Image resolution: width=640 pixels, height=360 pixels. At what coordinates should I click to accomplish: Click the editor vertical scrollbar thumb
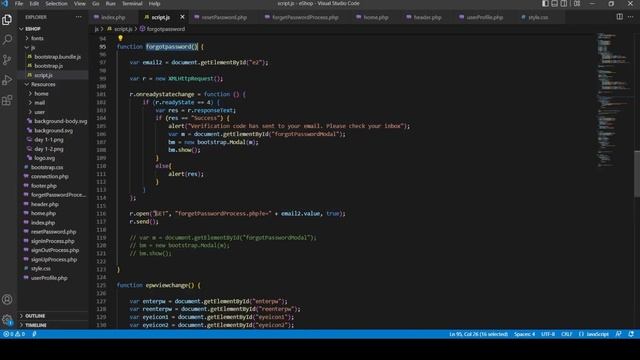[637, 173]
